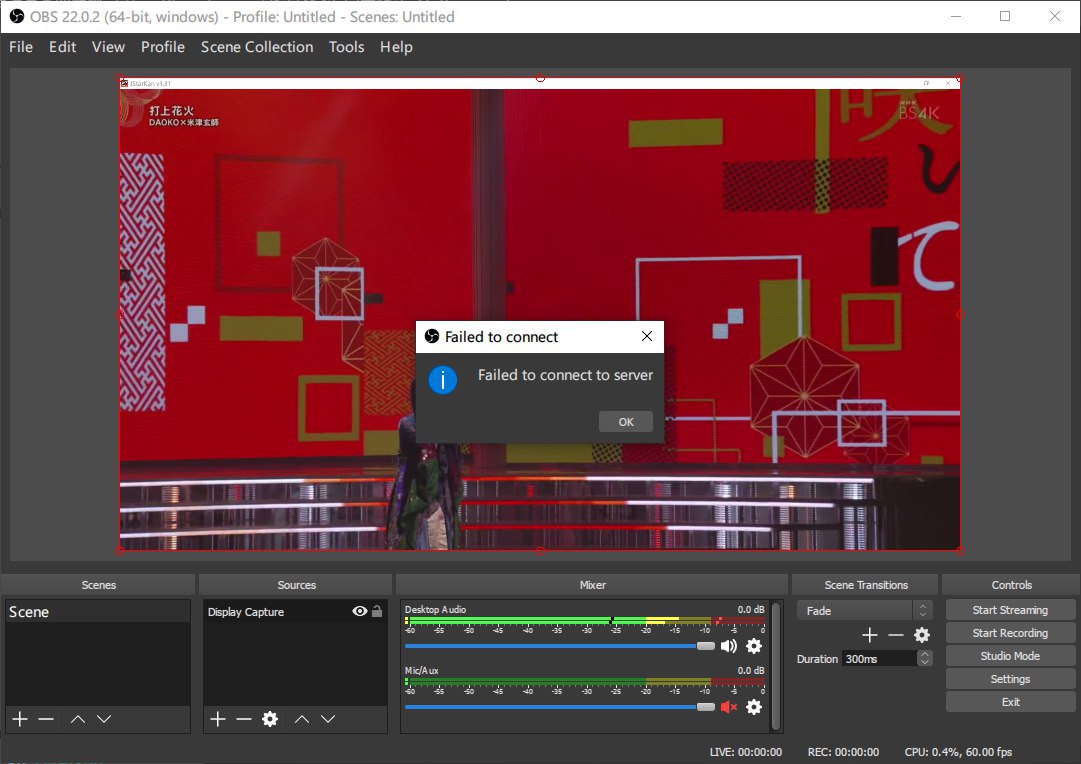The width and height of the screenshot is (1081, 764).
Task: Toggle lock on Display Capture source
Action: click(x=377, y=611)
